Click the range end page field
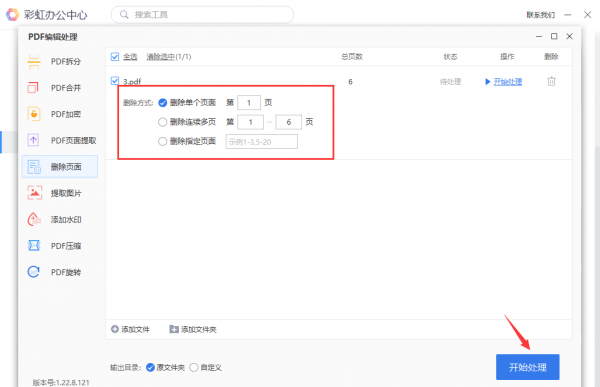This screenshot has height=387, width=600. click(x=289, y=122)
